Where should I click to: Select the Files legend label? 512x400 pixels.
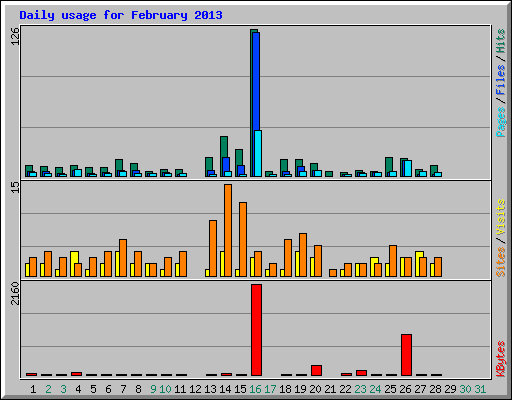coord(501,80)
